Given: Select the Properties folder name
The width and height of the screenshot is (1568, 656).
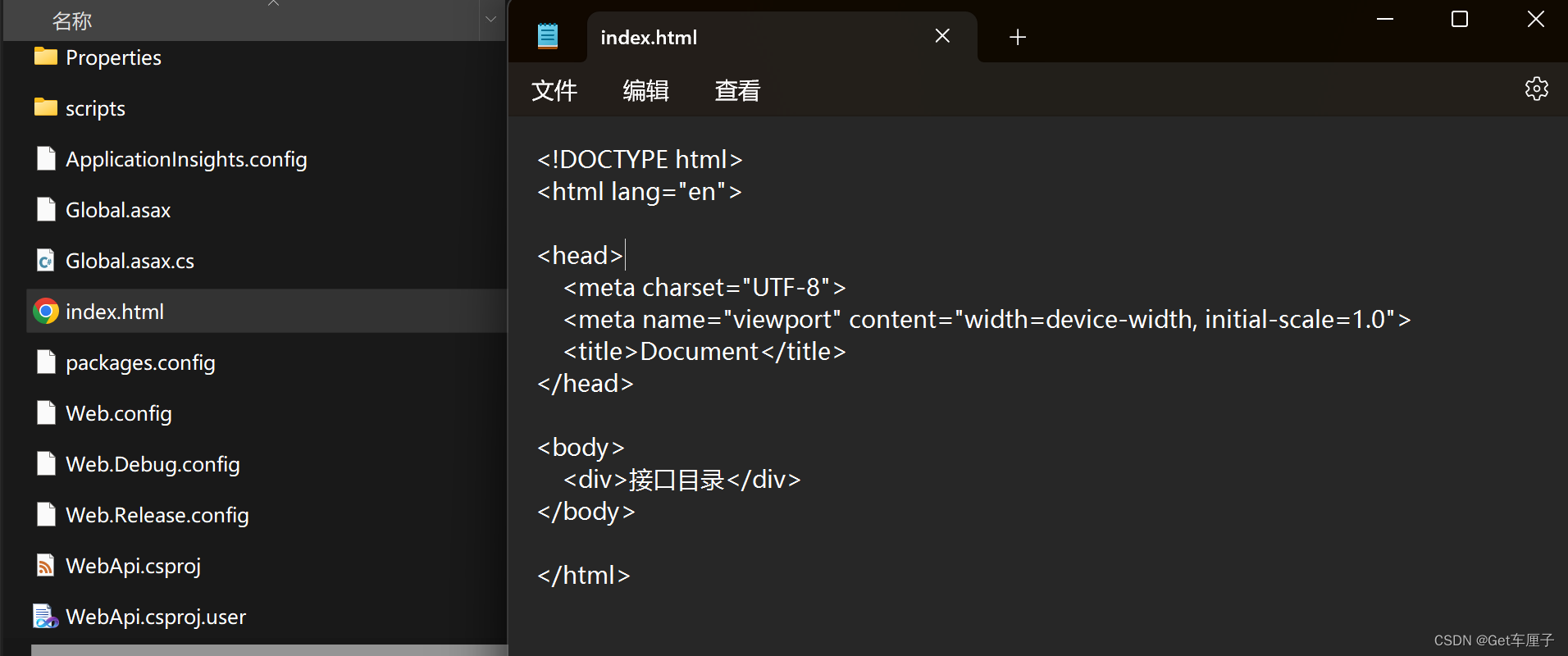Looking at the screenshot, I should [113, 58].
